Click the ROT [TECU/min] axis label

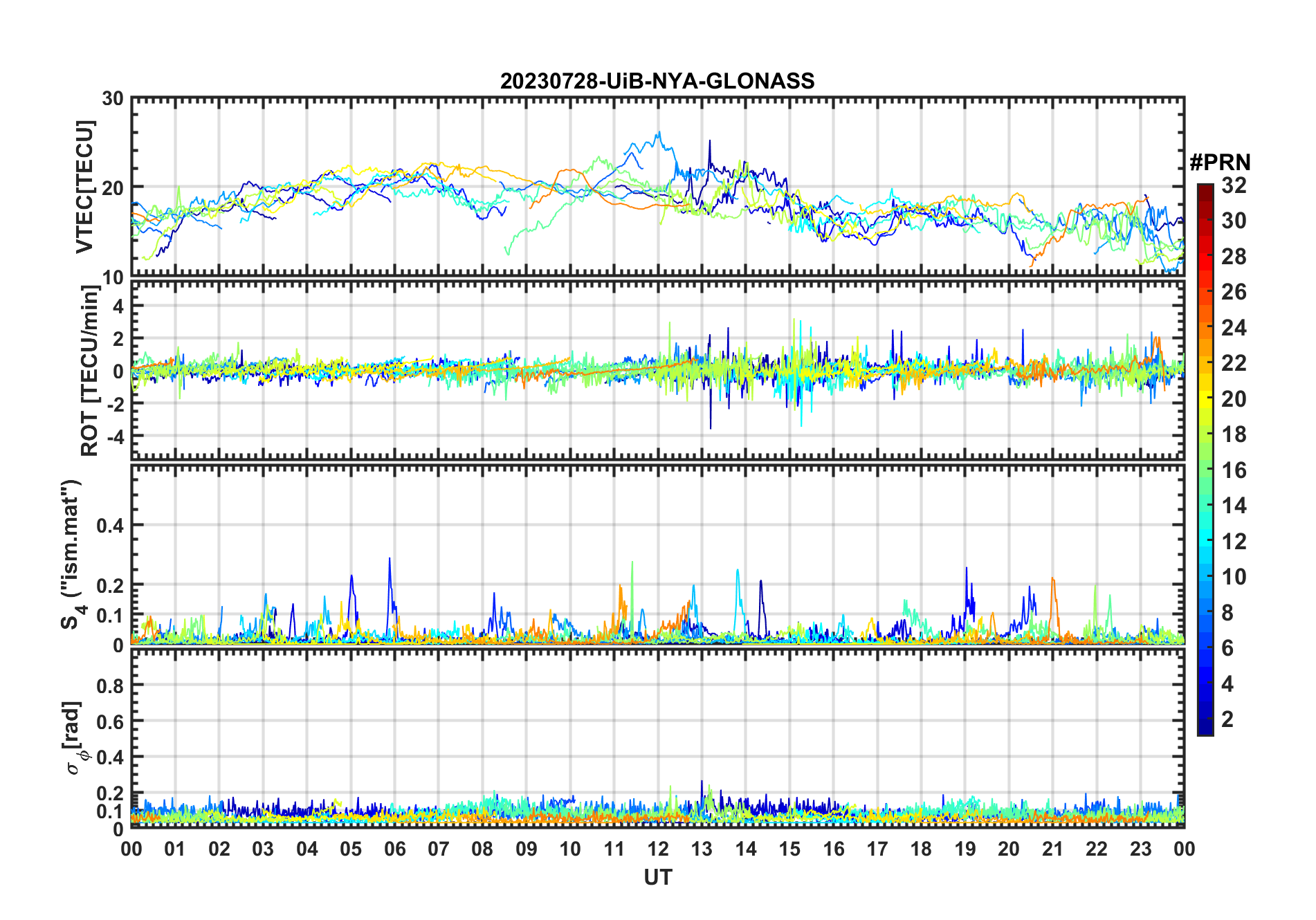coord(90,370)
